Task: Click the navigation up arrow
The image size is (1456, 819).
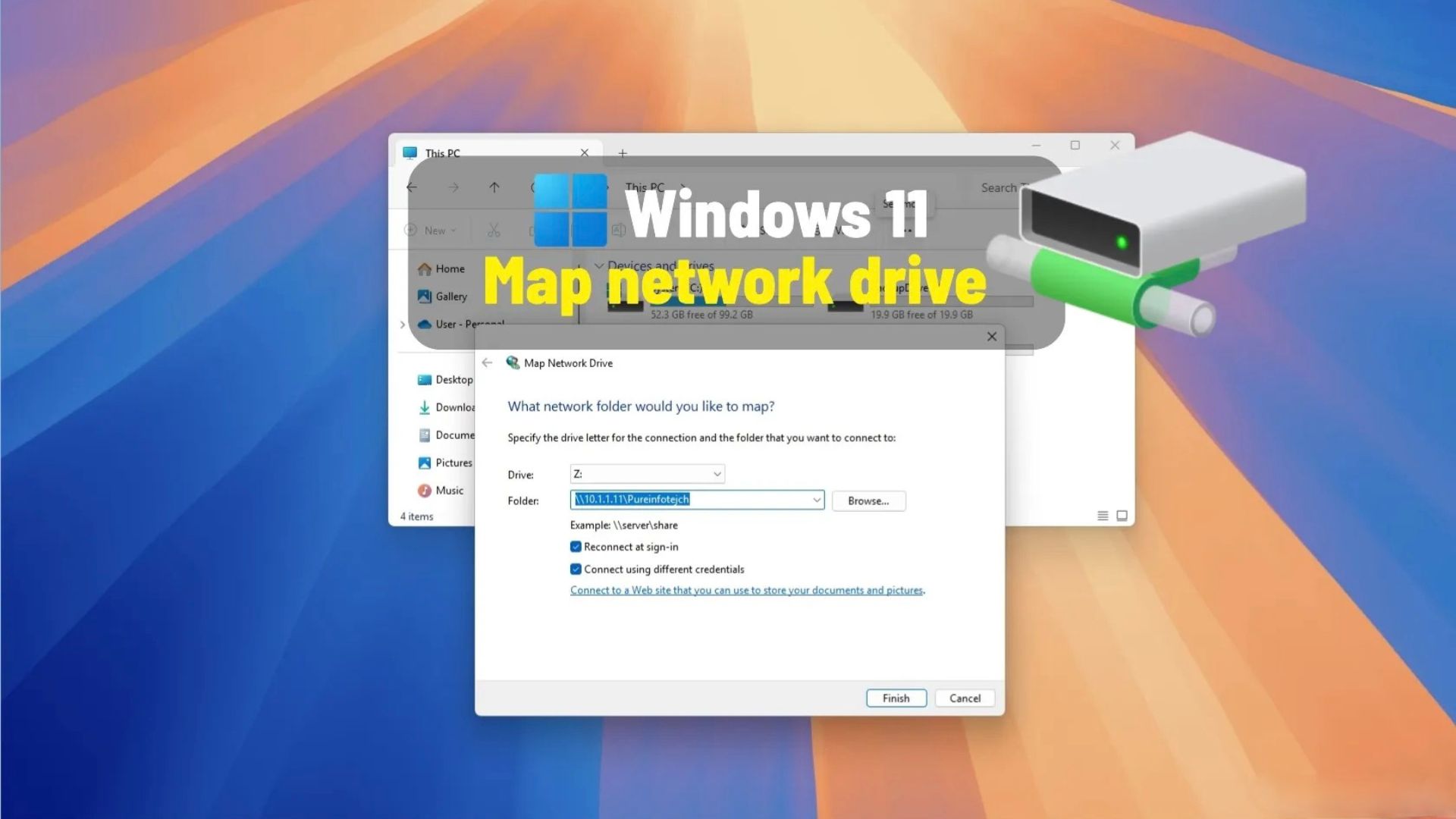Action: [x=494, y=187]
